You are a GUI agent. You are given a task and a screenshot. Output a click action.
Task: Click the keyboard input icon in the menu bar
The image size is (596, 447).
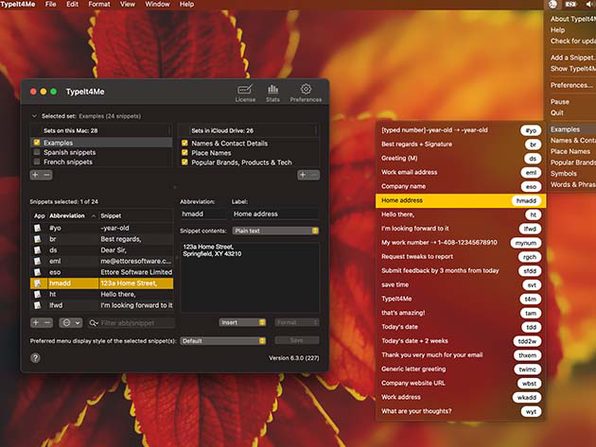[571, 4]
